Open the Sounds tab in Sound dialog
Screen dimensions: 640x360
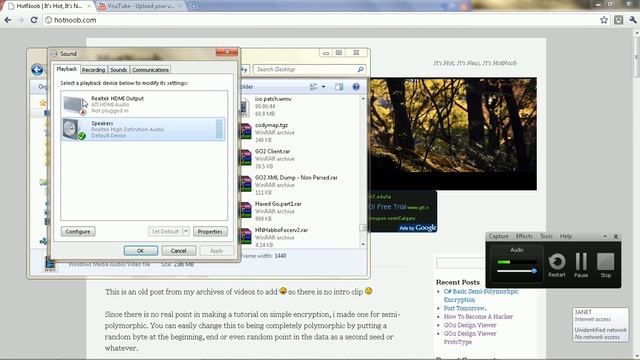pyautogui.click(x=118, y=70)
